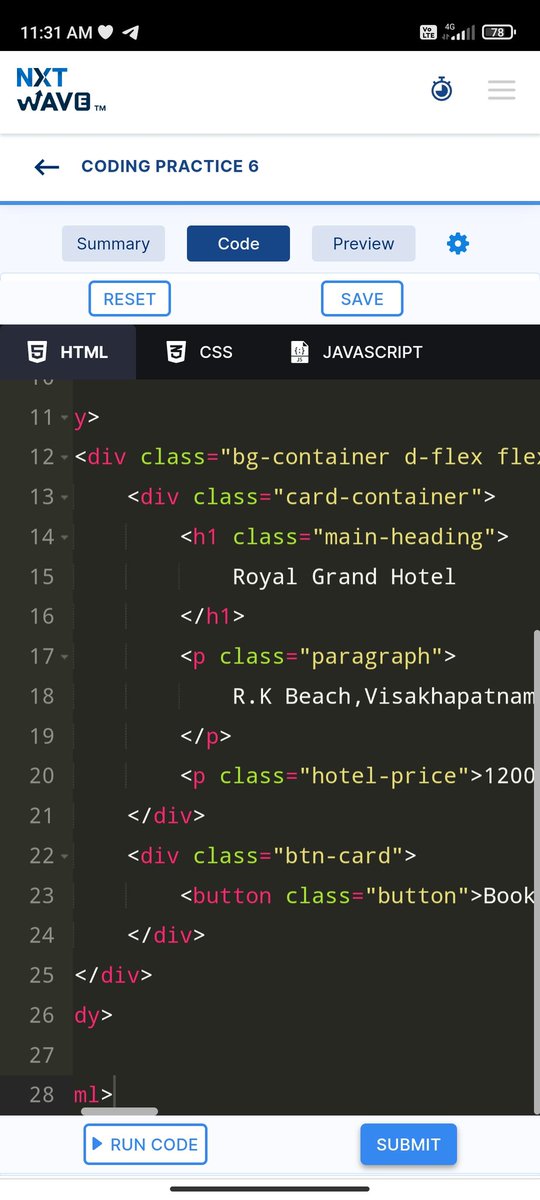
Task: Collapse code fold at line 13
Action: (65, 498)
